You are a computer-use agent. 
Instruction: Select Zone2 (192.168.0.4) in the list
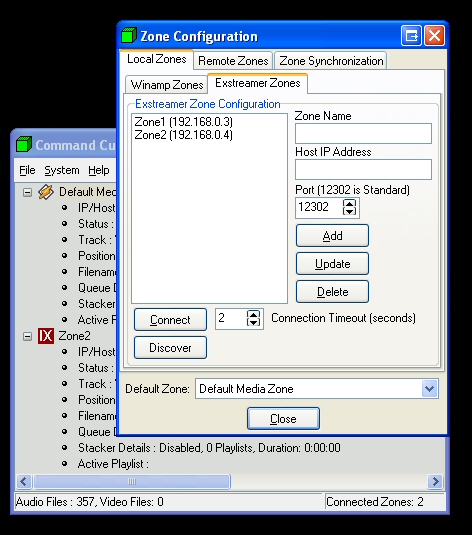[x=184, y=135]
